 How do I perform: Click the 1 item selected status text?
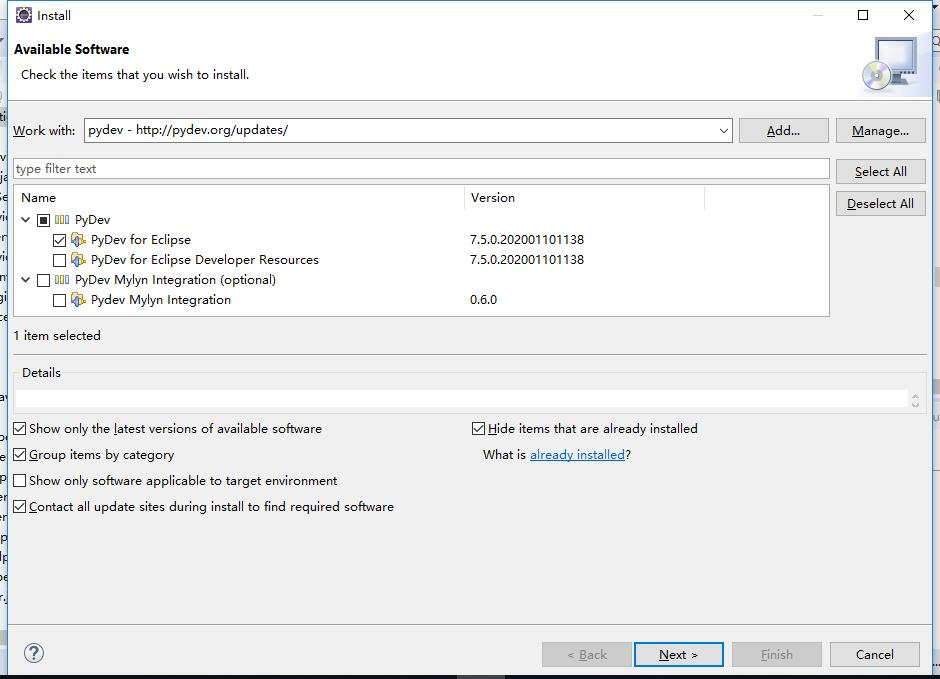(57, 336)
